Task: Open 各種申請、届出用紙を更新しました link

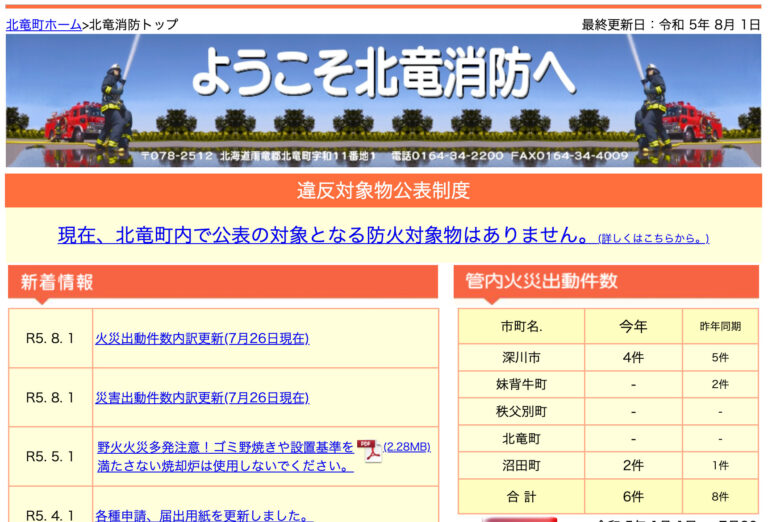Action: click(204, 515)
